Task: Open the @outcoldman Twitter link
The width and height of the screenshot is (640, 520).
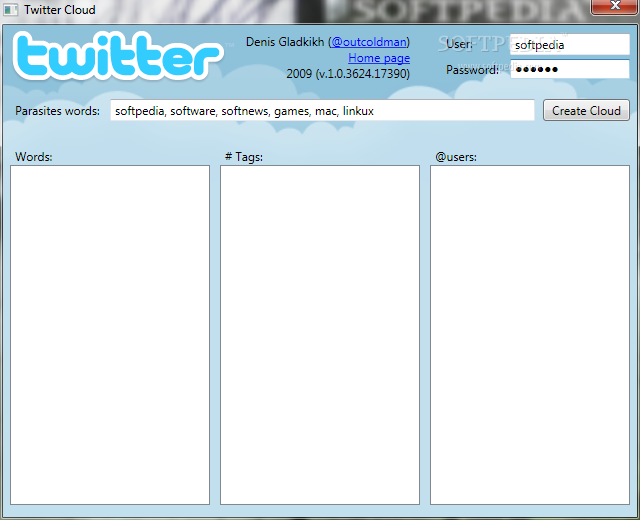Action: click(369, 42)
